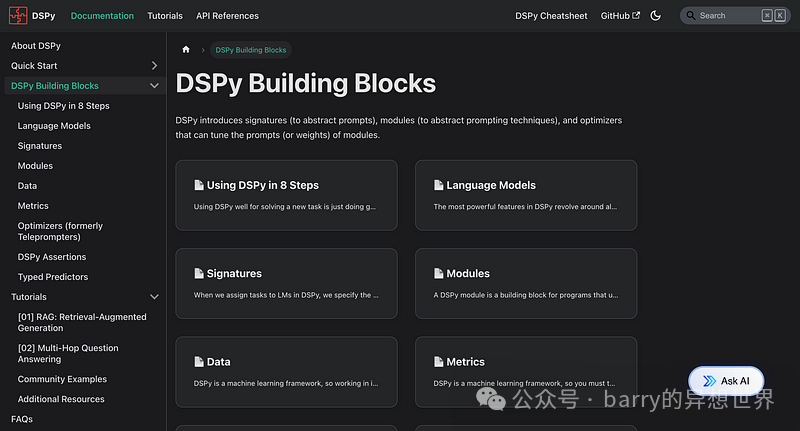Click the search magnifier icon
Viewport: 800px width, 431px height.
pos(691,16)
